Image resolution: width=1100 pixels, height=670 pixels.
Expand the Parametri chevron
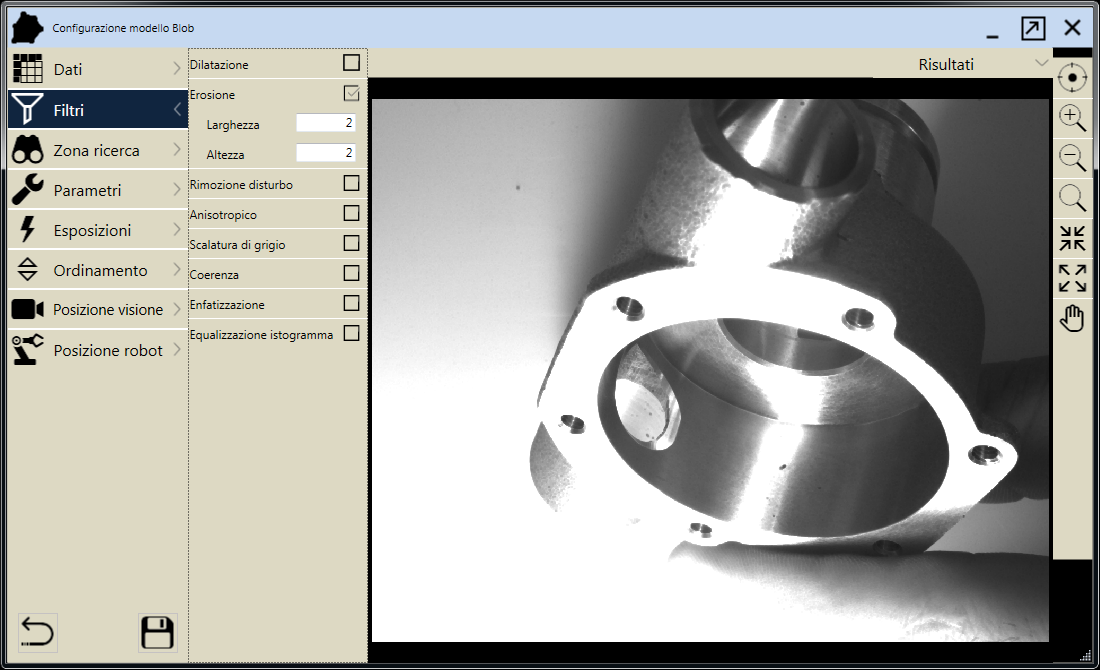pos(177,189)
